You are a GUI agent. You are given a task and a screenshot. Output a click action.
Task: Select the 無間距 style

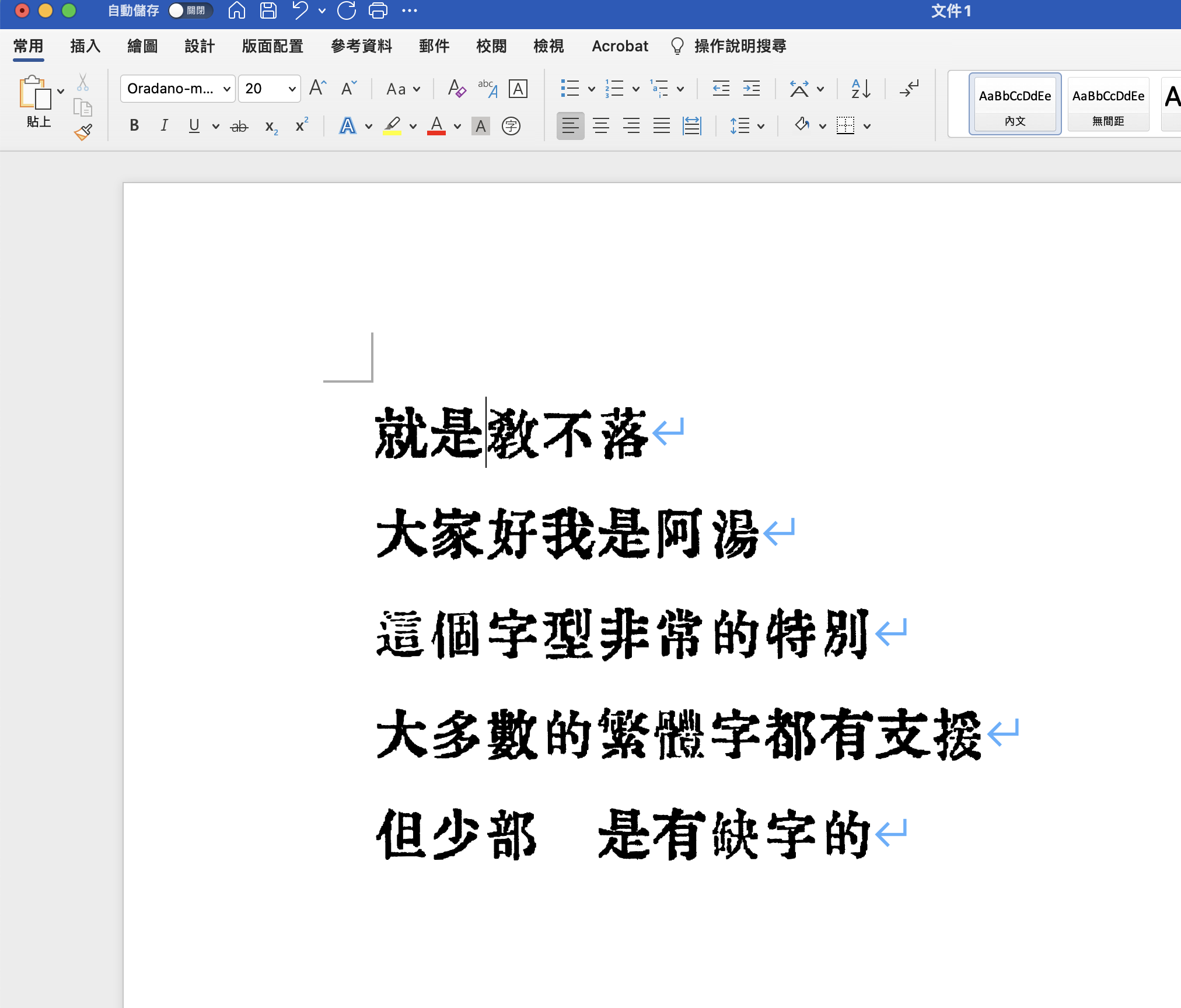[1107, 104]
